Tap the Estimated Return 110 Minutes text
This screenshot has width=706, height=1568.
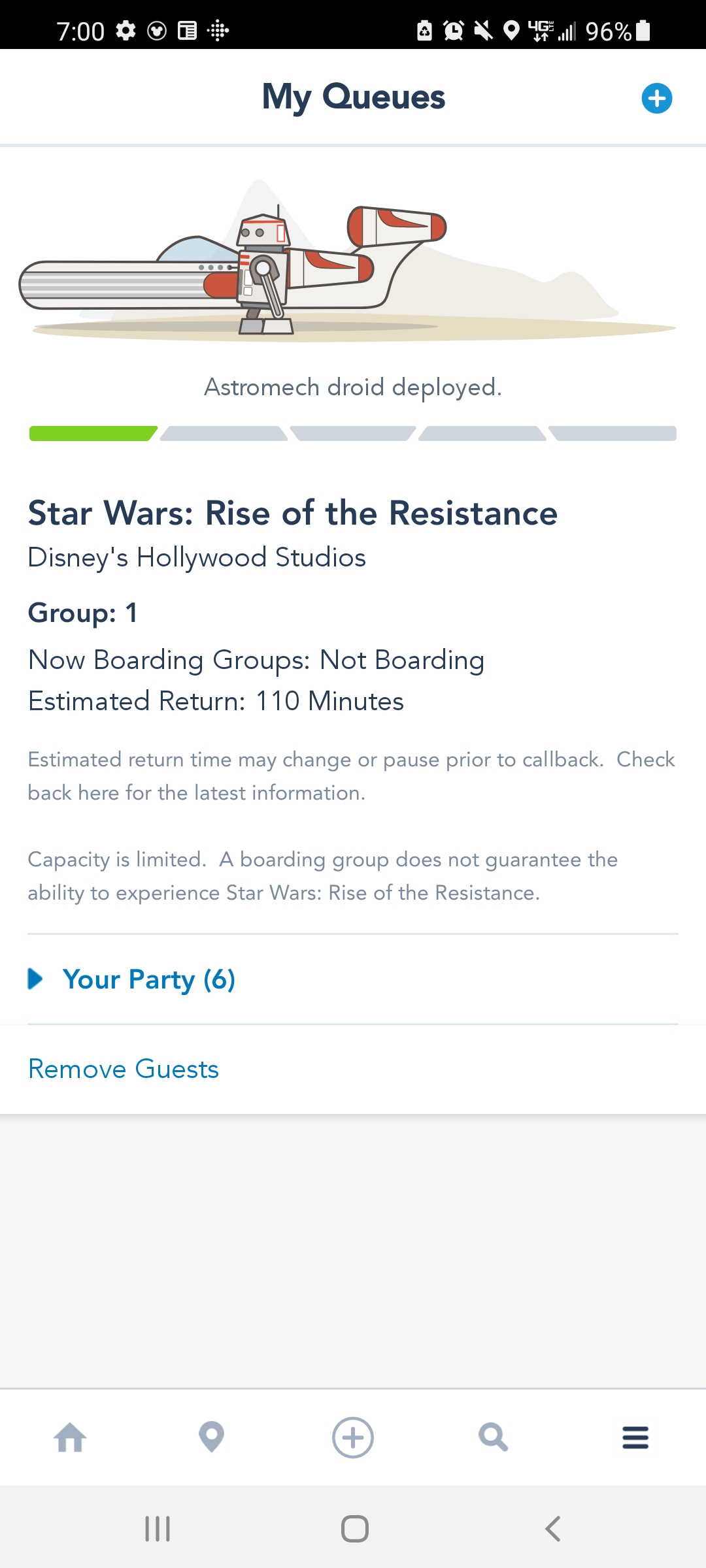click(x=216, y=701)
